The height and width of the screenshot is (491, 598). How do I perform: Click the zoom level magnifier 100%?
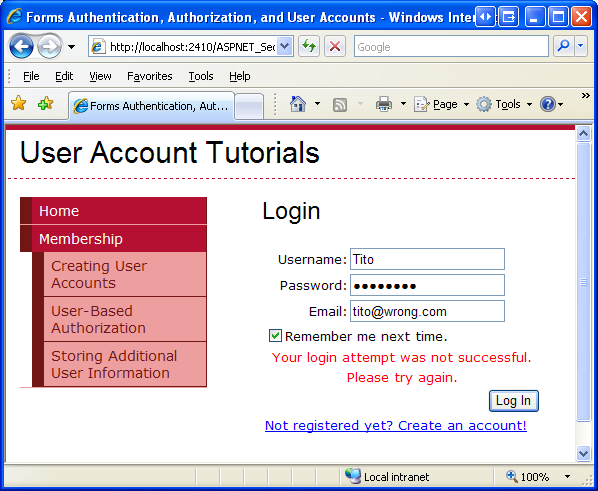pyautogui.click(x=527, y=477)
